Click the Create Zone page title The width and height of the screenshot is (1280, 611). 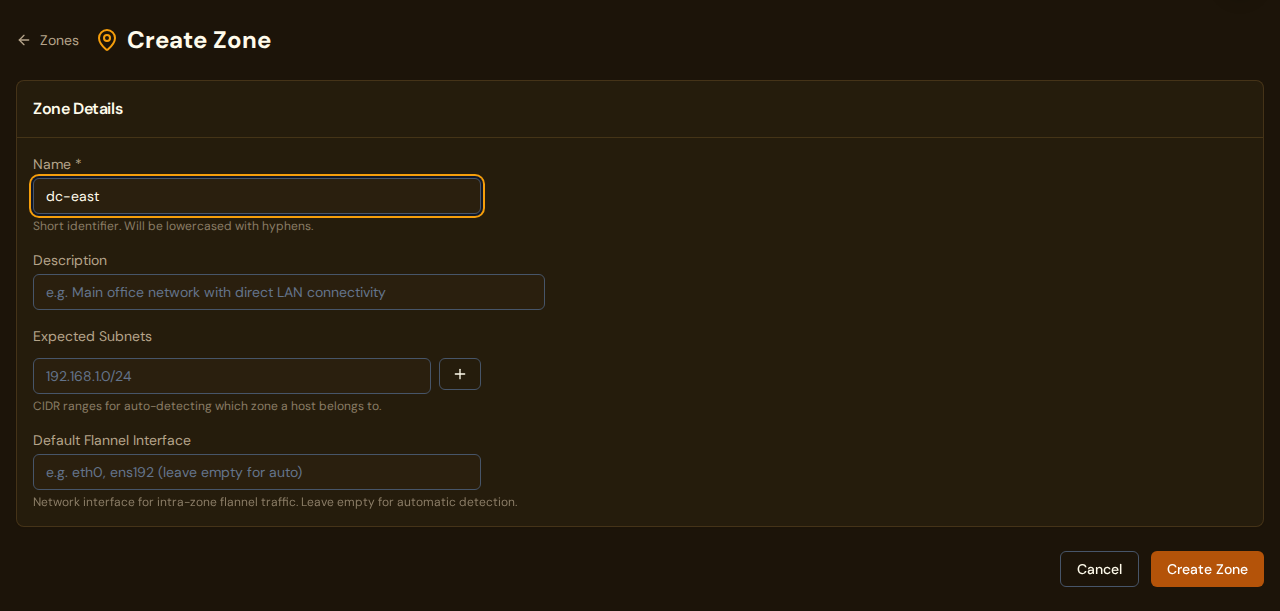[x=198, y=40]
